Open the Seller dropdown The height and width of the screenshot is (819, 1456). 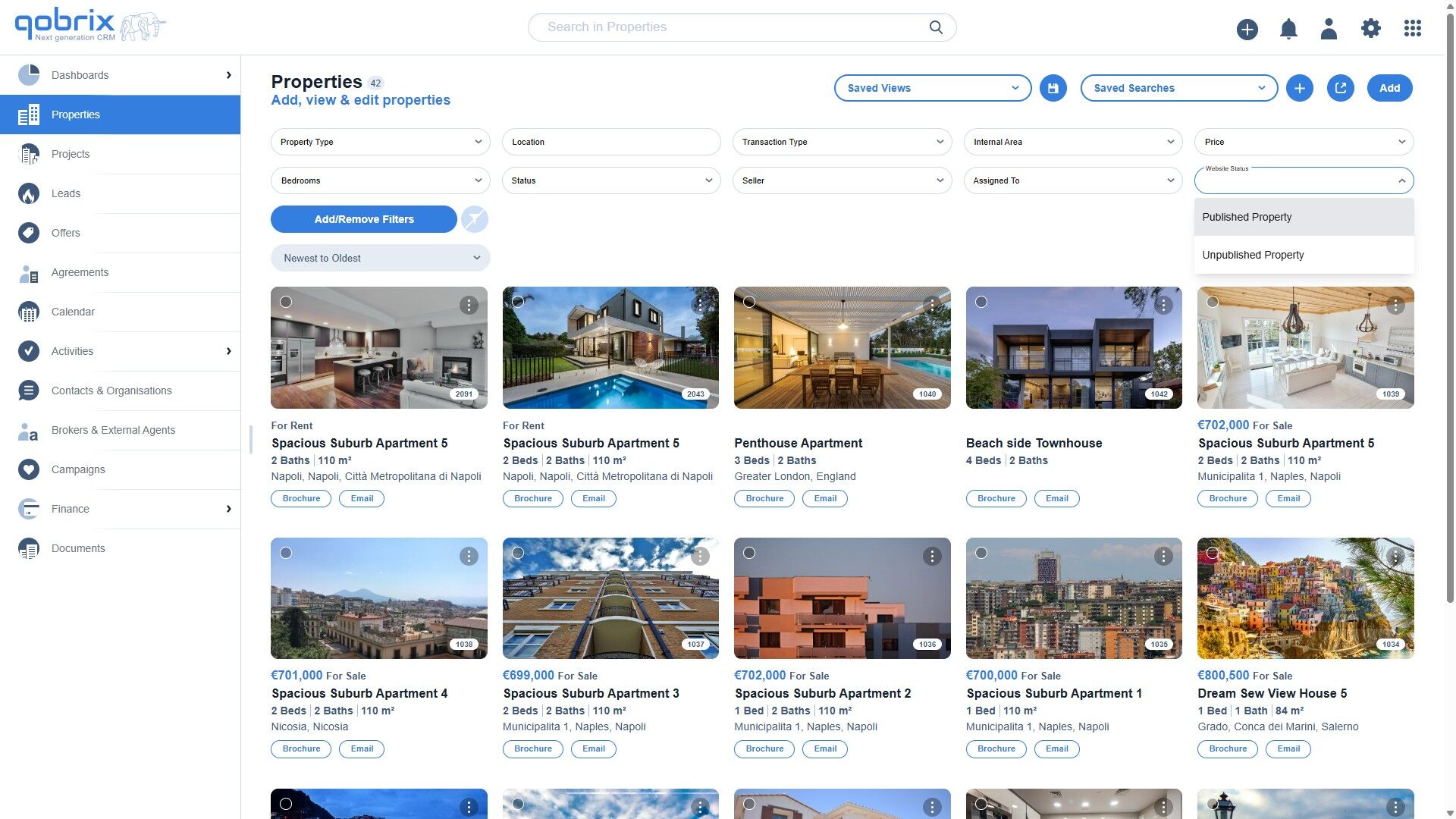point(842,180)
